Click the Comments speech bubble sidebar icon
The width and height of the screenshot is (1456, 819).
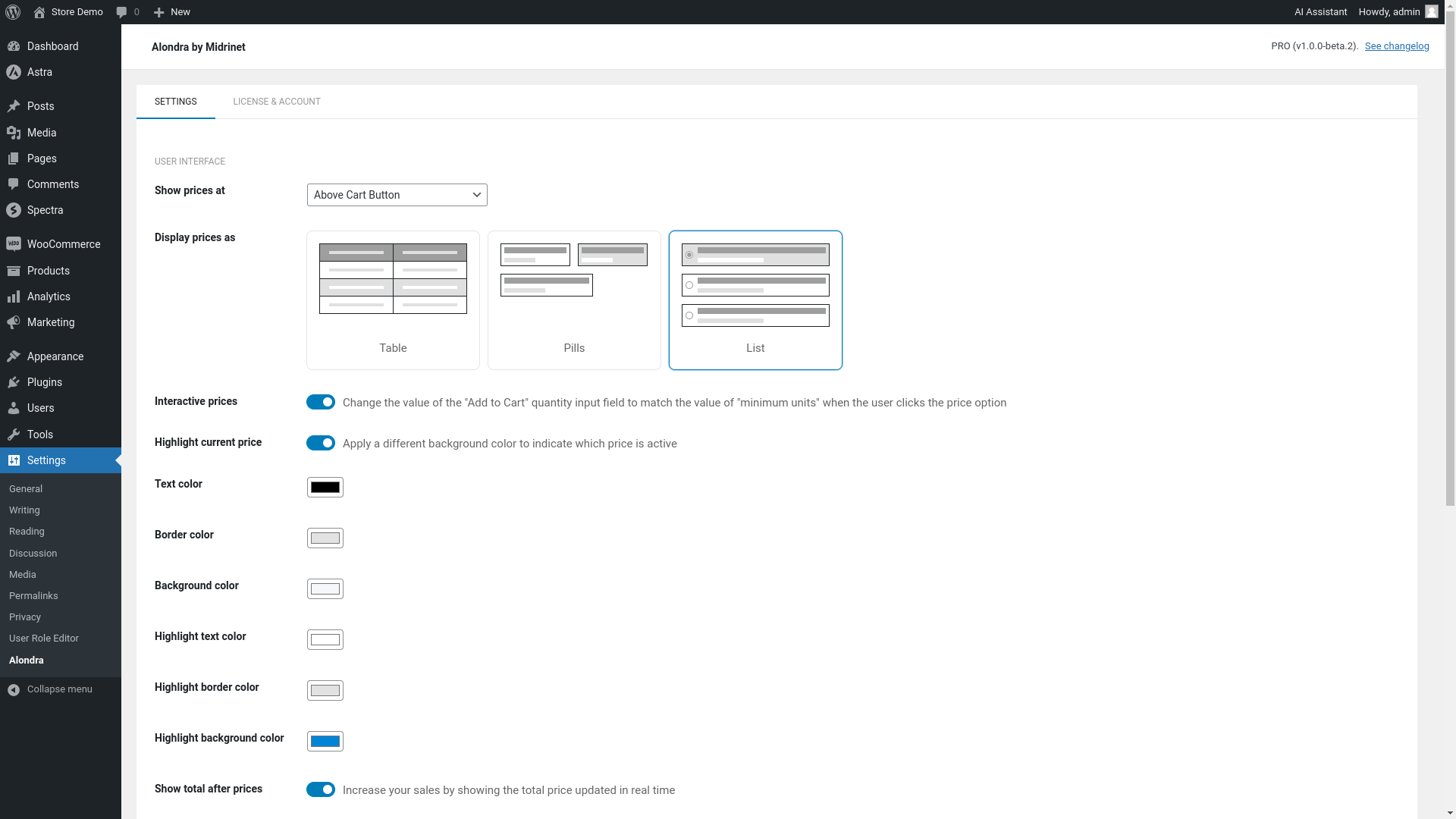pyautogui.click(x=14, y=184)
